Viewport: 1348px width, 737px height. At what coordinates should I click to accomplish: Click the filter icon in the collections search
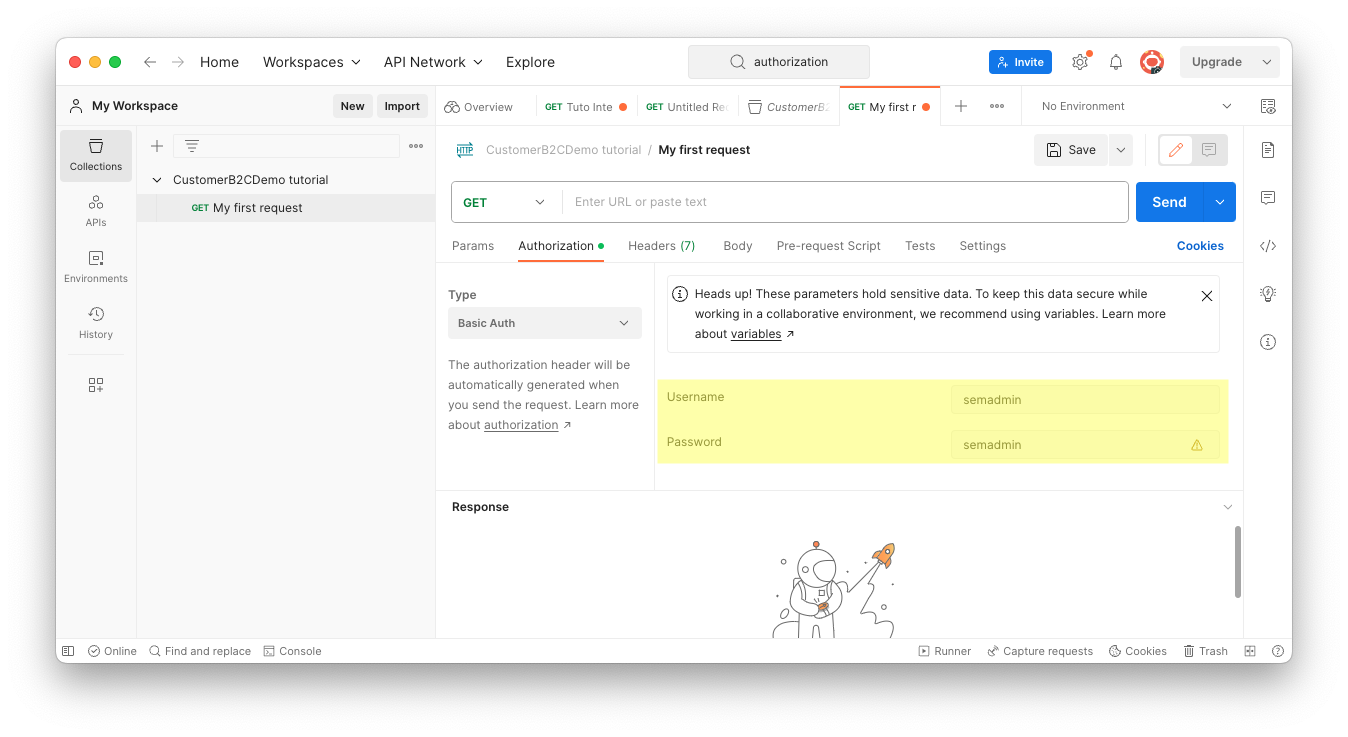(x=192, y=146)
